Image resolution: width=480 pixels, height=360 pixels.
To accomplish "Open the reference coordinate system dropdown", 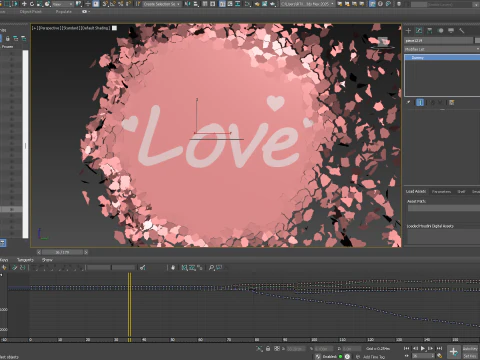I will [x=63, y=4].
